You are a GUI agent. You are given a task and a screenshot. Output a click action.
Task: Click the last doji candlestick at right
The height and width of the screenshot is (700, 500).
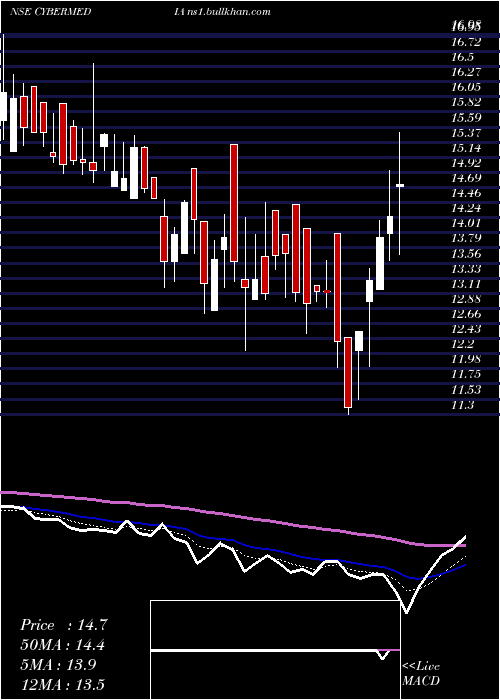point(400,185)
